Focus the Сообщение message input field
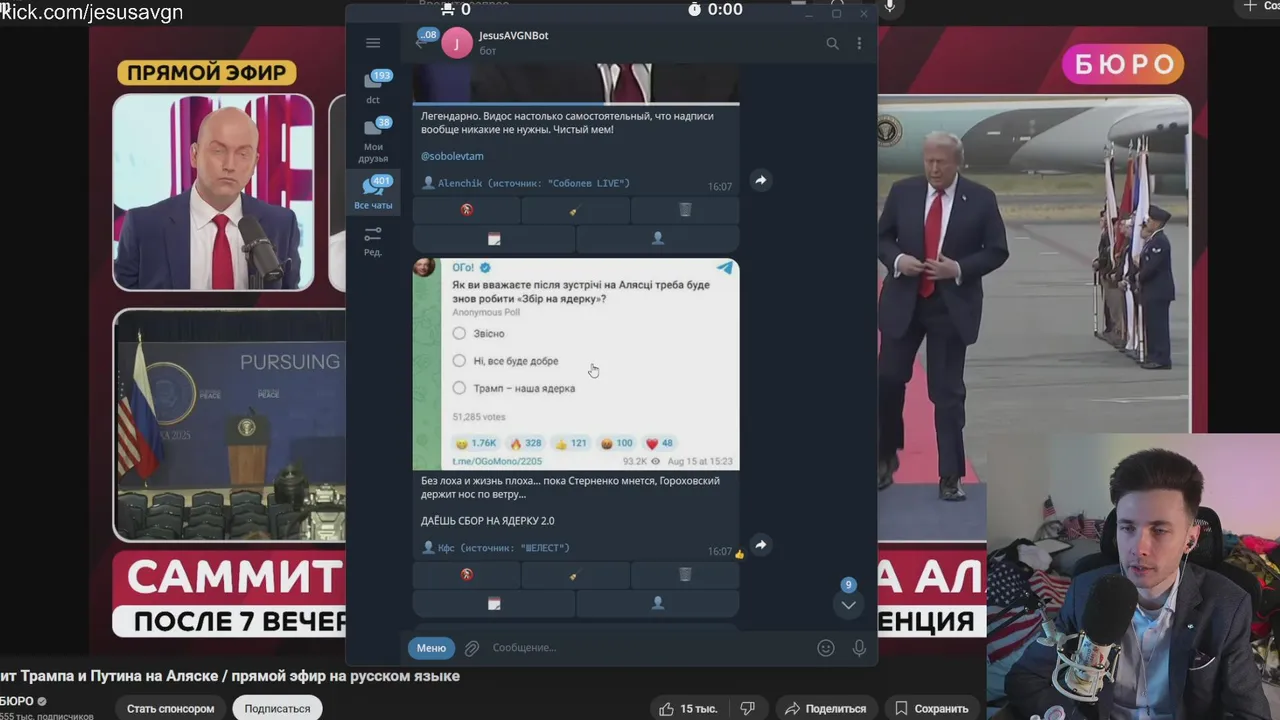Image resolution: width=1280 pixels, height=720 pixels. pyautogui.click(x=650, y=648)
